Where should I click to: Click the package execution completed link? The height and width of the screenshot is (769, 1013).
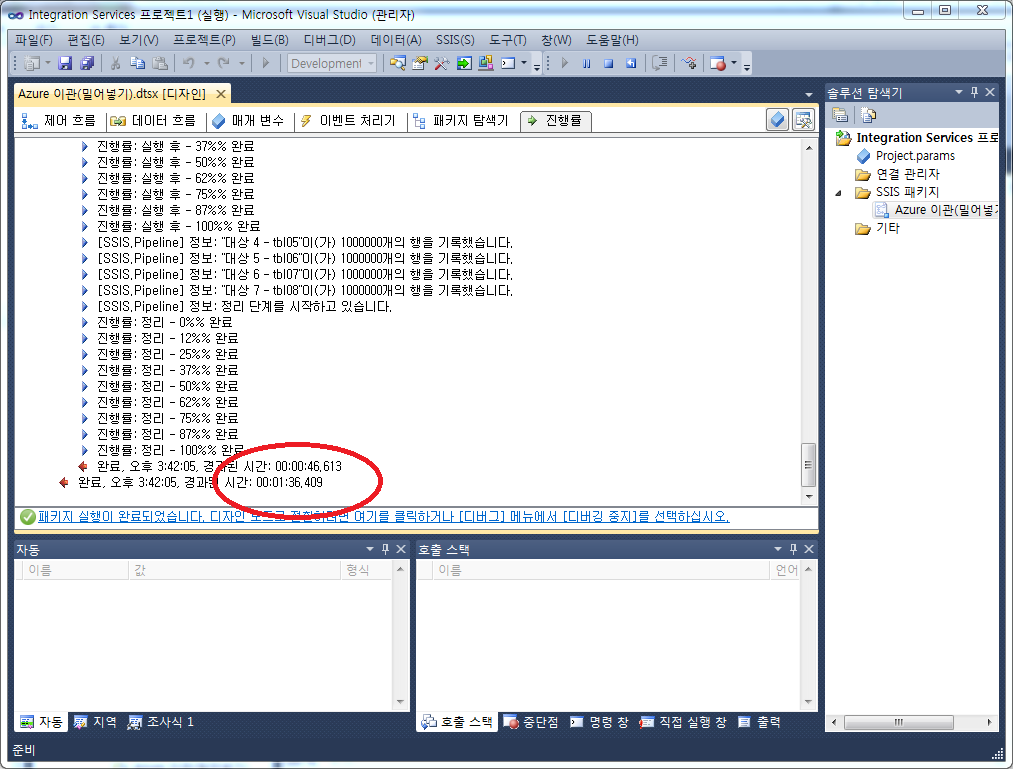[384, 516]
